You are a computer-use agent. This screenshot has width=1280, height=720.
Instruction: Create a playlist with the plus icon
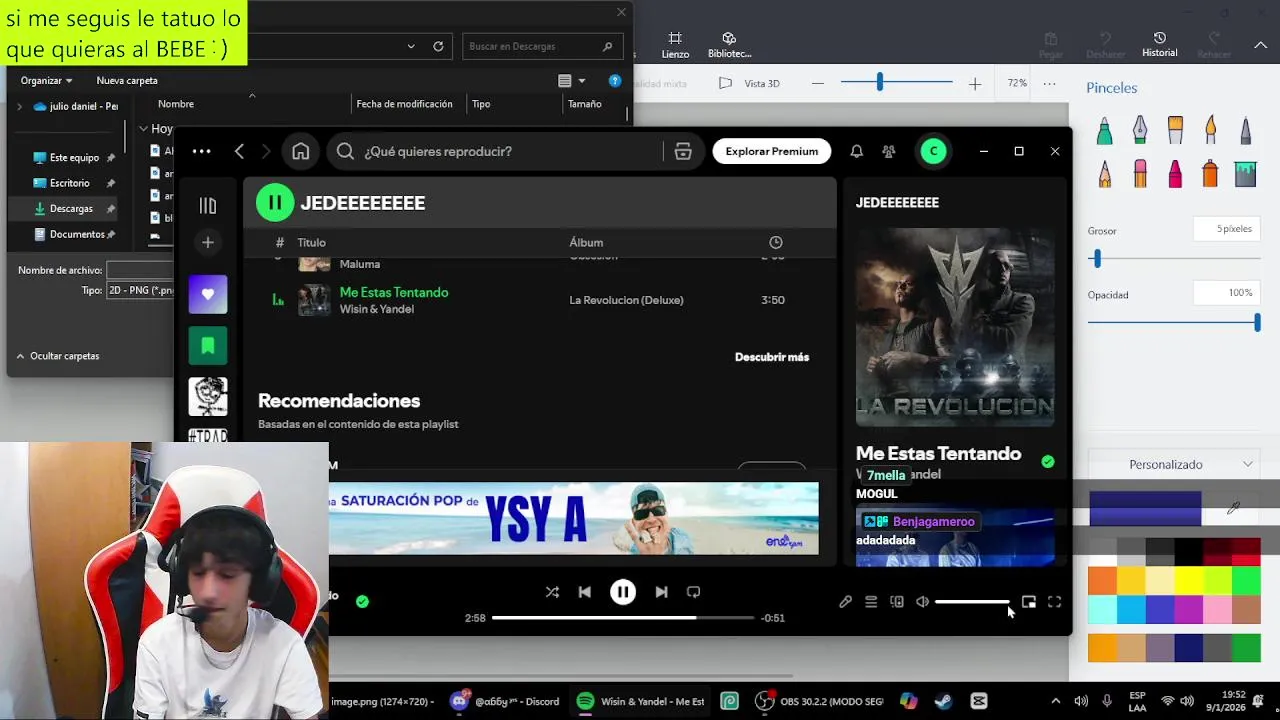(x=208, y=242)
